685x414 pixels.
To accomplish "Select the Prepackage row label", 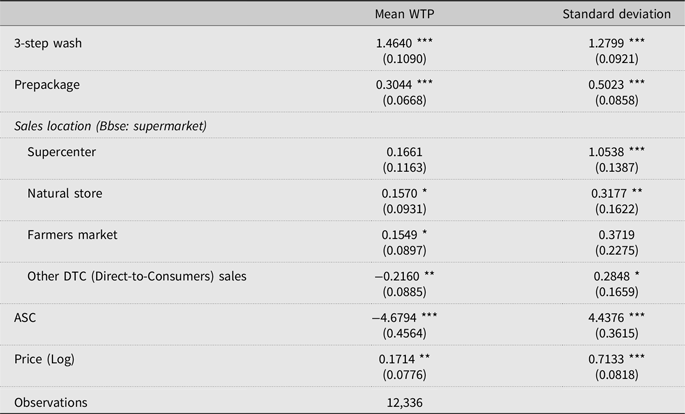I will [x=47, y=85].
